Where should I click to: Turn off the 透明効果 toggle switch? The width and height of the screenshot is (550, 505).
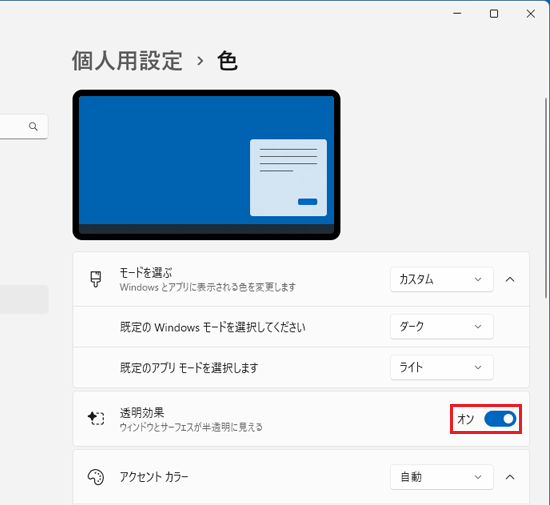pyautogui.click(x=500, y=419)
